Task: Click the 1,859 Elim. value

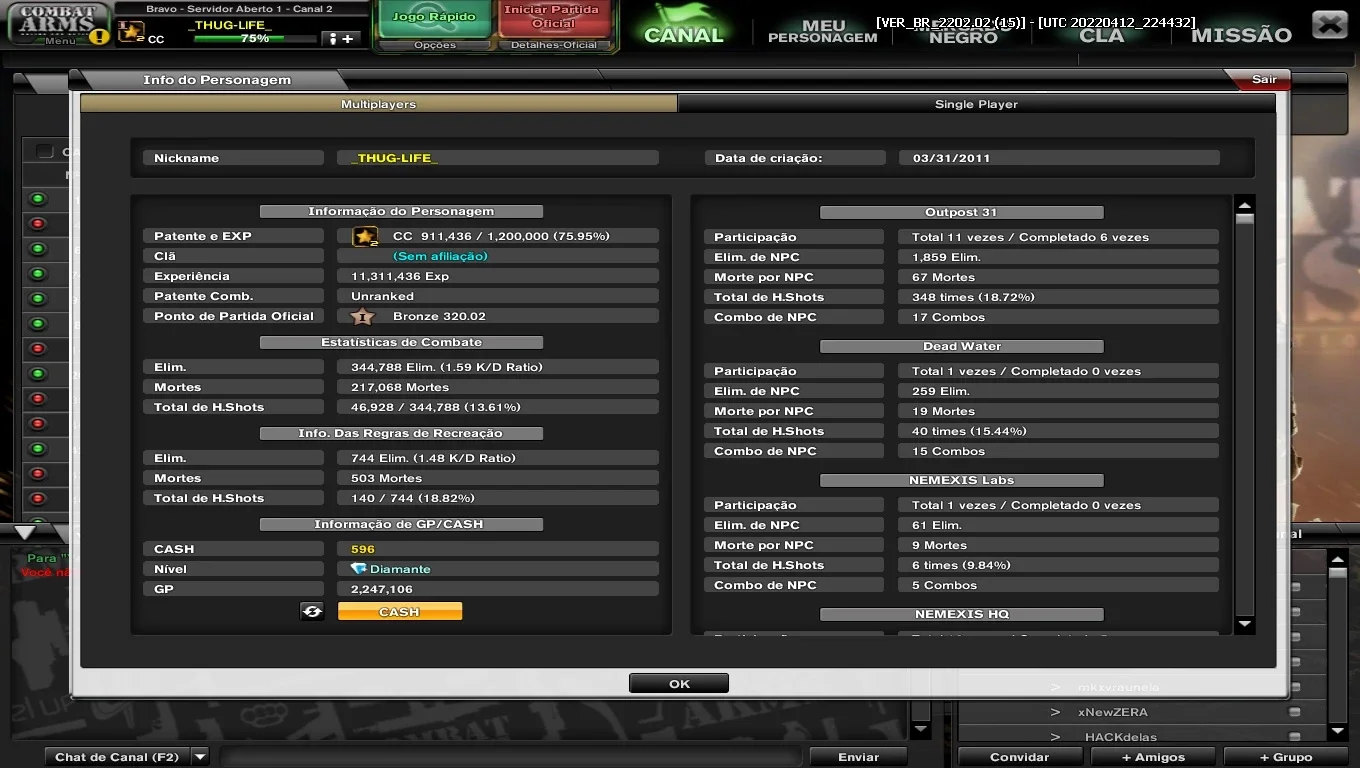Action: point(946,257)
